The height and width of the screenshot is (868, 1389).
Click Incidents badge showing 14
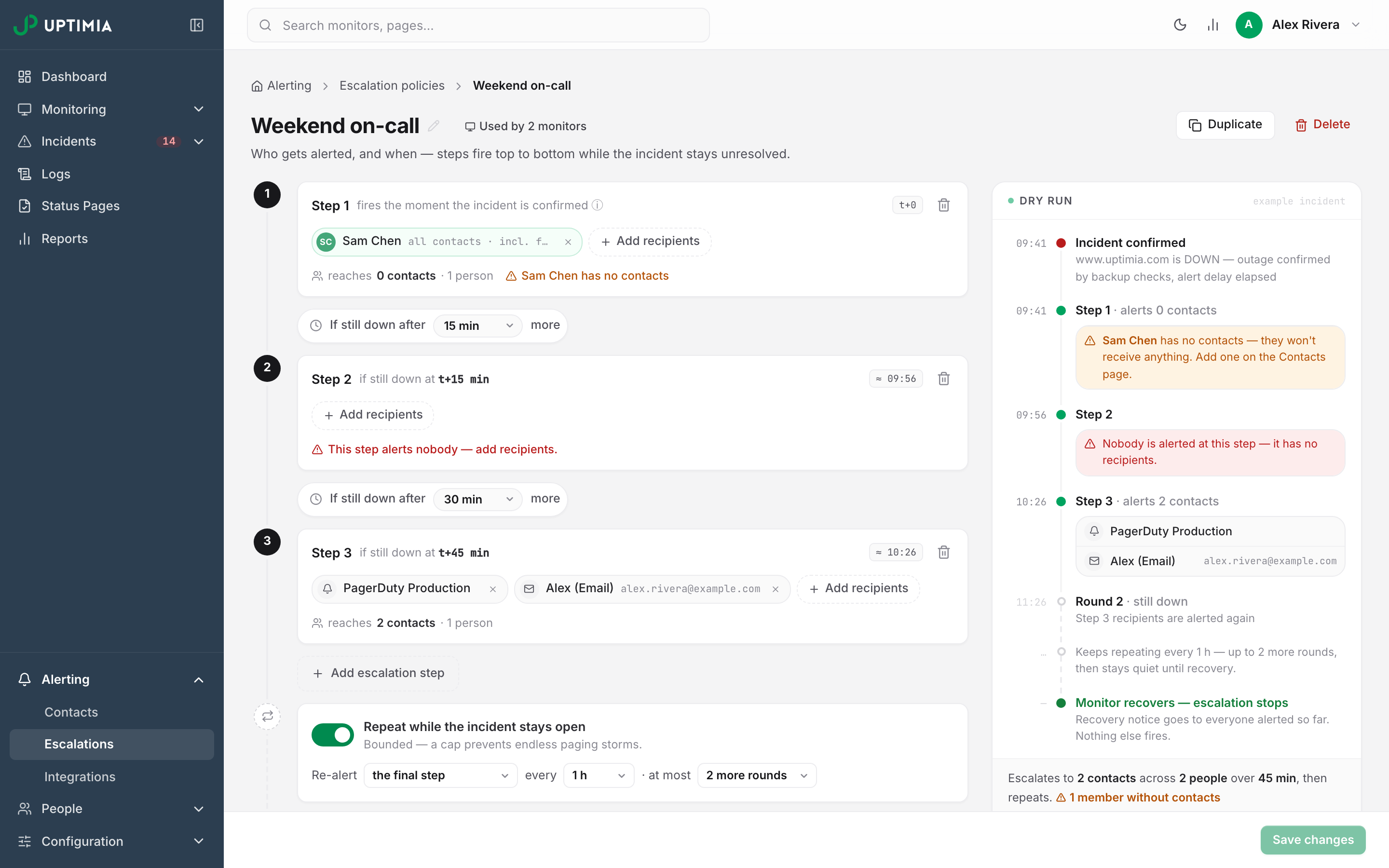coord(169,141)
